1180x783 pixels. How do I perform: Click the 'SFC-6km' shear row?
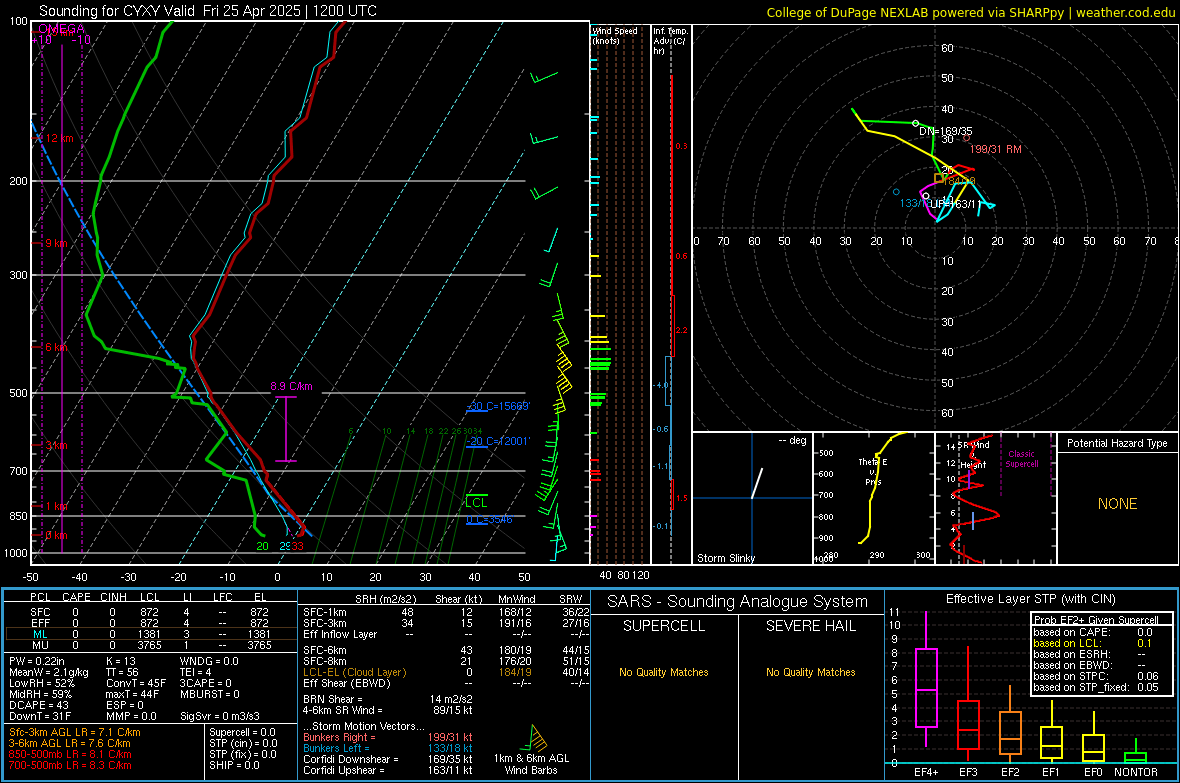click(446, 650)
